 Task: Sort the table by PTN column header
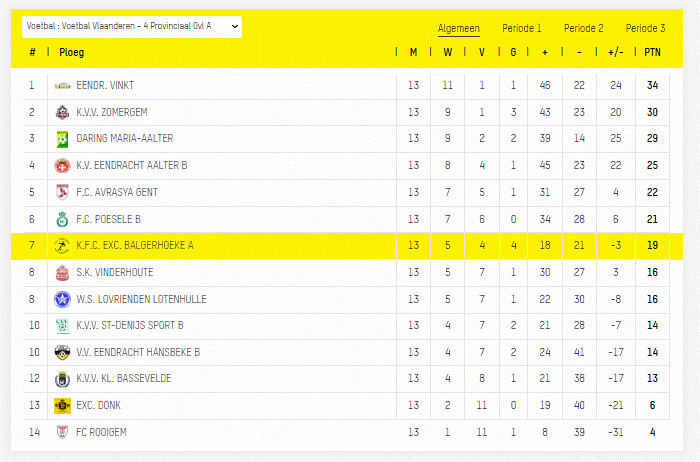(652, 52)
